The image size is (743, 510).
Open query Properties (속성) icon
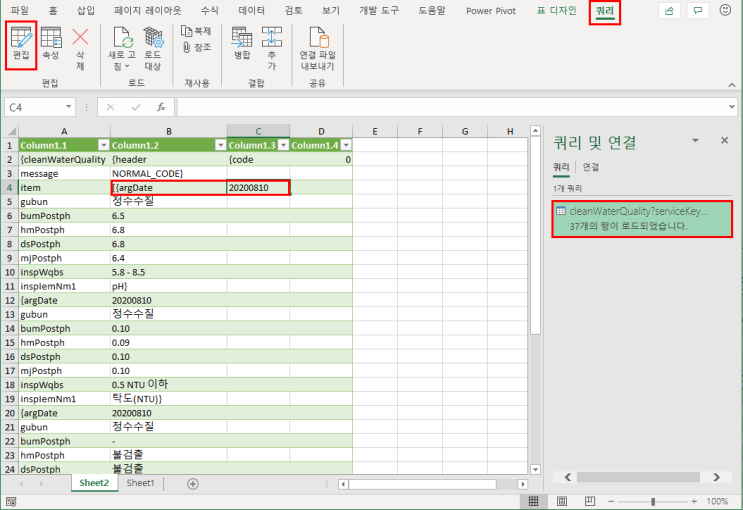click(x=51, y=44)
